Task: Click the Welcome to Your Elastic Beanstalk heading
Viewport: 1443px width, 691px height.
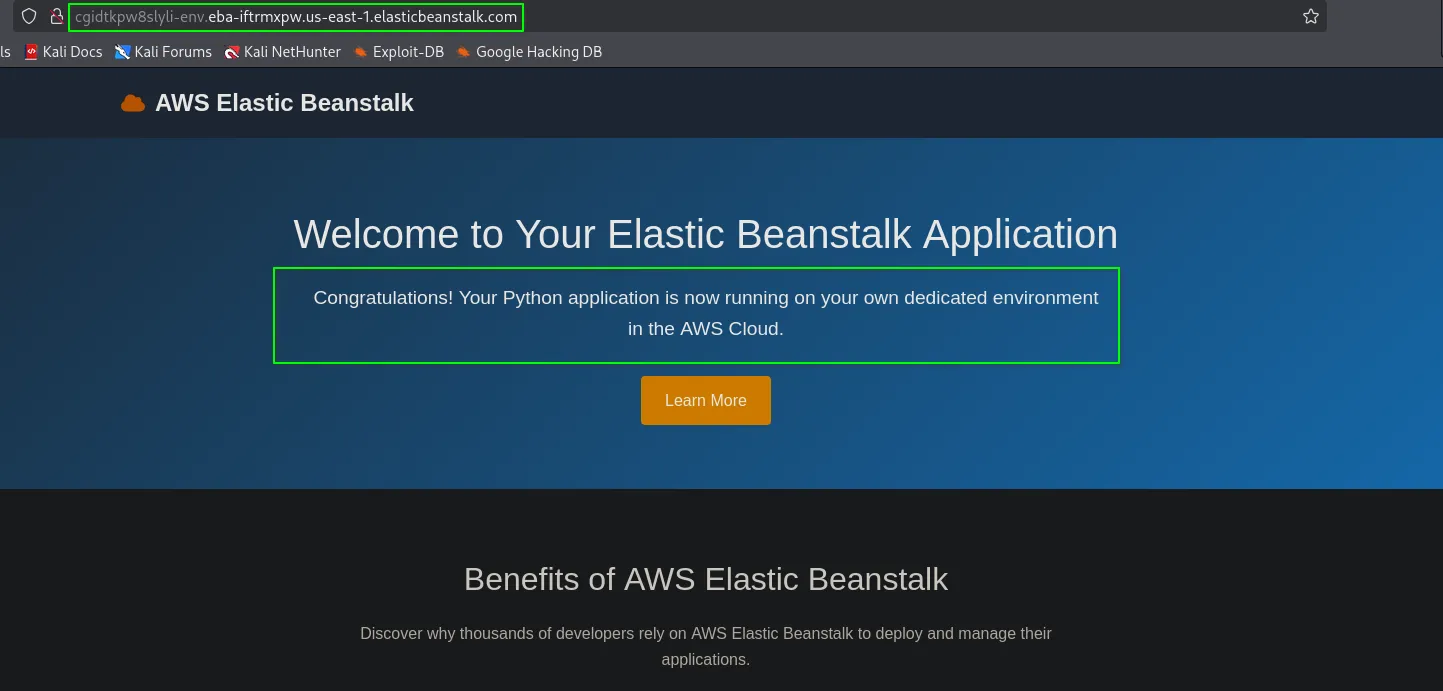Action: 705,234
